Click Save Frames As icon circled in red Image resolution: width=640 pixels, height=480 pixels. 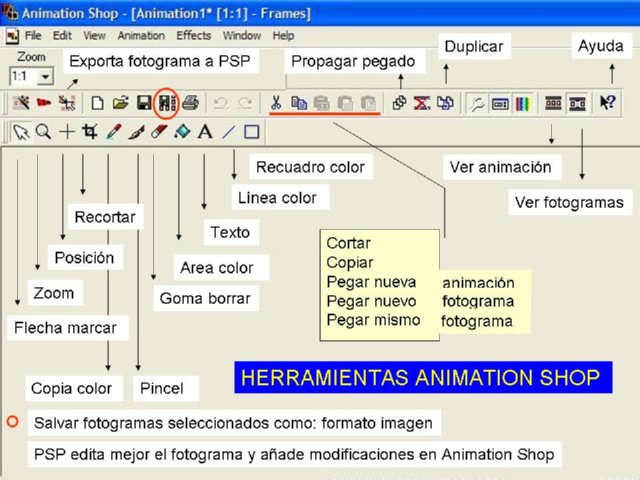167,103
